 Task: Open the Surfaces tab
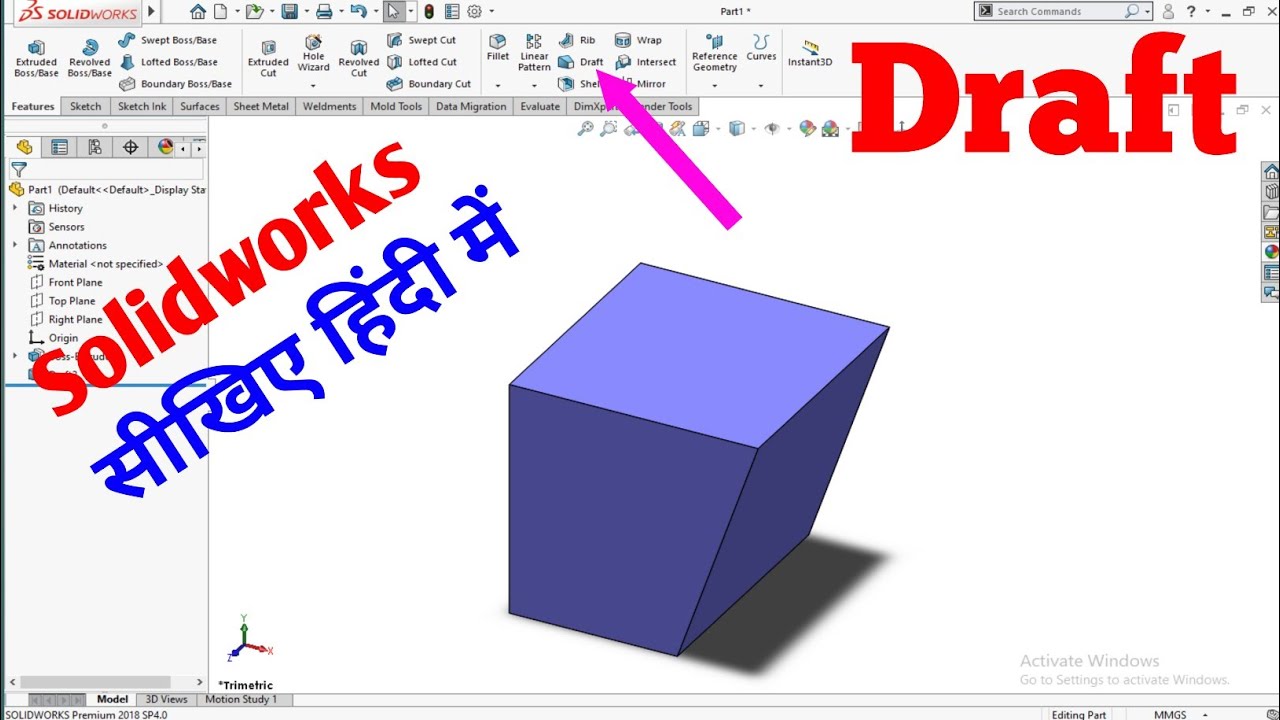200,106
